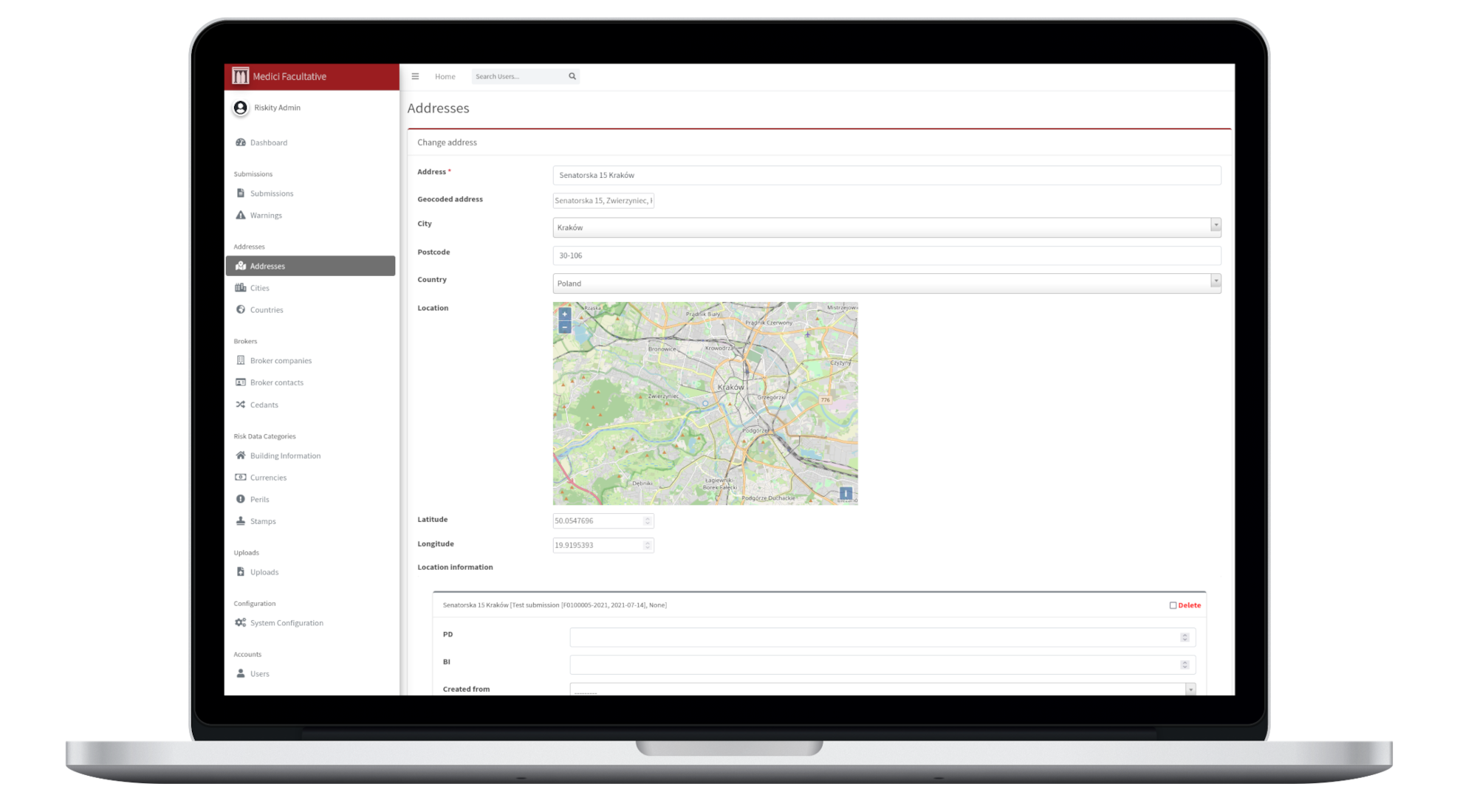Zoom out on the map

coord(565,327)
